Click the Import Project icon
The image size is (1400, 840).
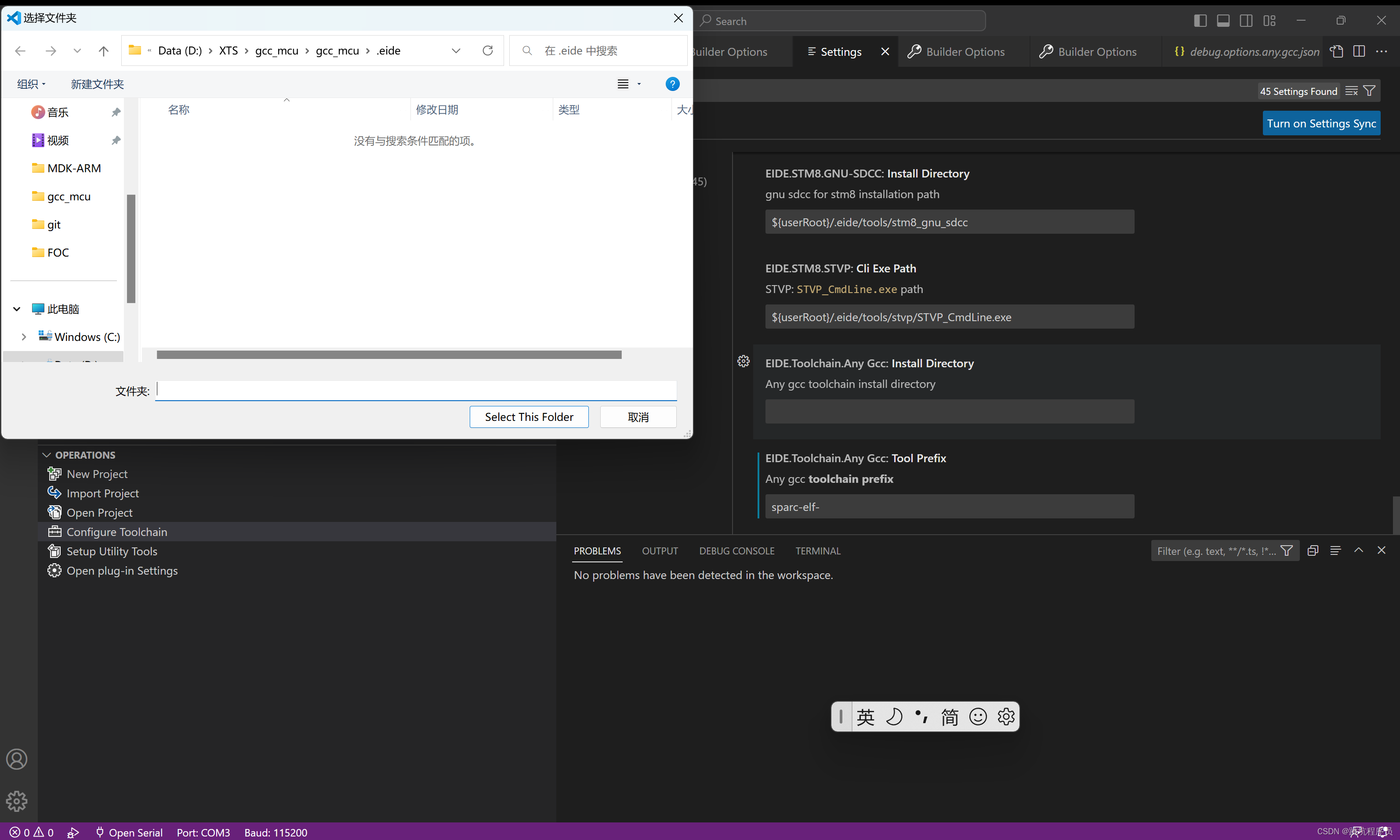(54, 493)
